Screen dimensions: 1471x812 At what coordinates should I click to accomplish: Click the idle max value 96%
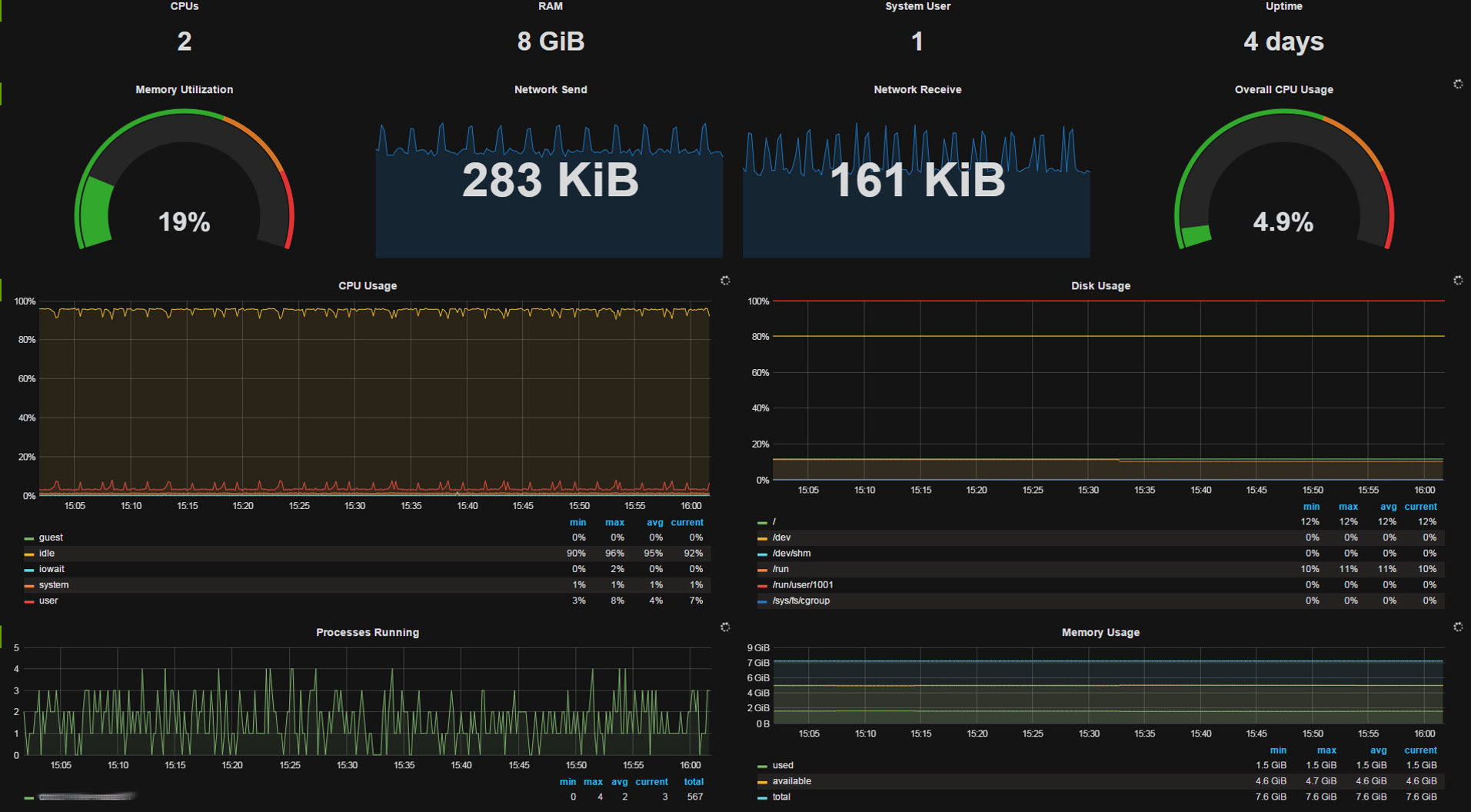coord(614,554)
